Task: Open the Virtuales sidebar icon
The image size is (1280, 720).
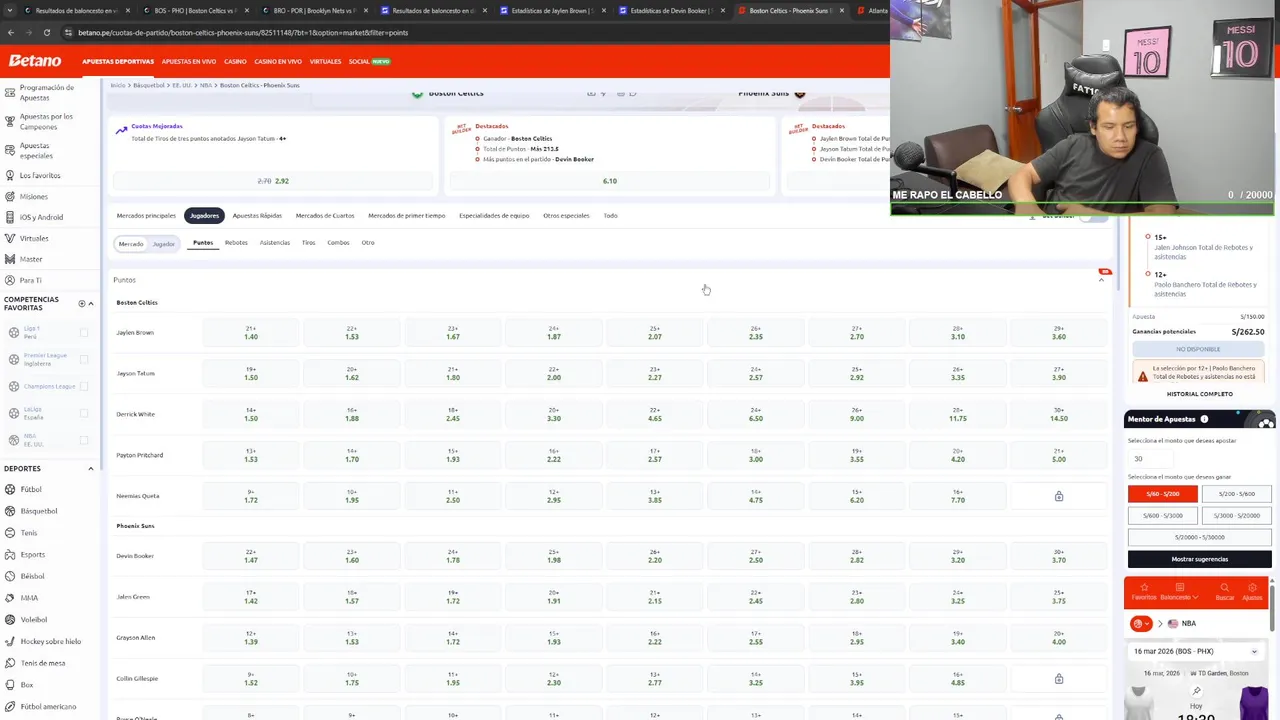Action: coord(9,238)
